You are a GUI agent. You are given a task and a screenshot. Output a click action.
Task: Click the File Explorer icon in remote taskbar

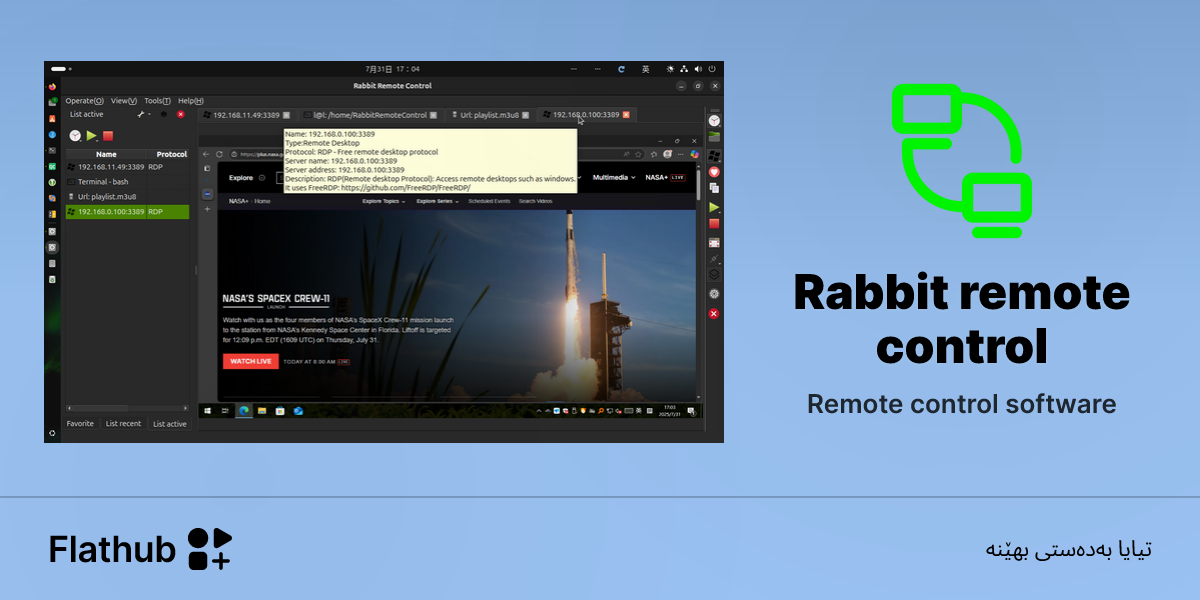click(x=262, y=411)
